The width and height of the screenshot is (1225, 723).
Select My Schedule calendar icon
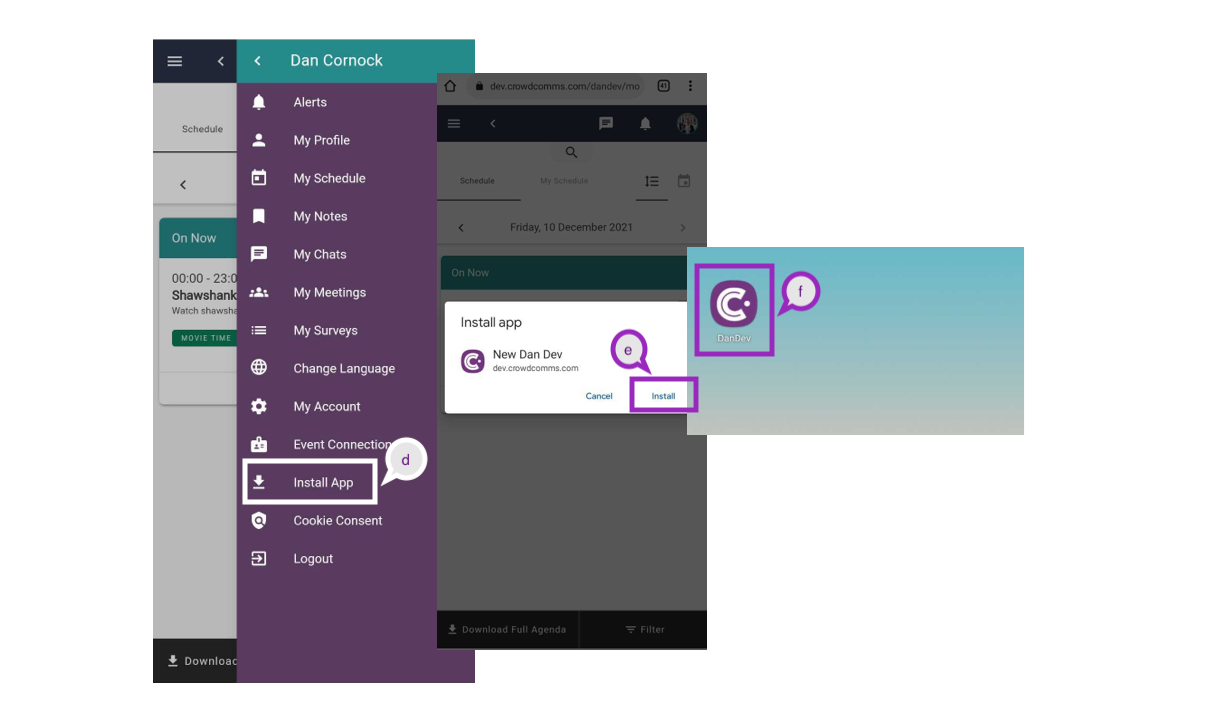[x=259, y=178]
